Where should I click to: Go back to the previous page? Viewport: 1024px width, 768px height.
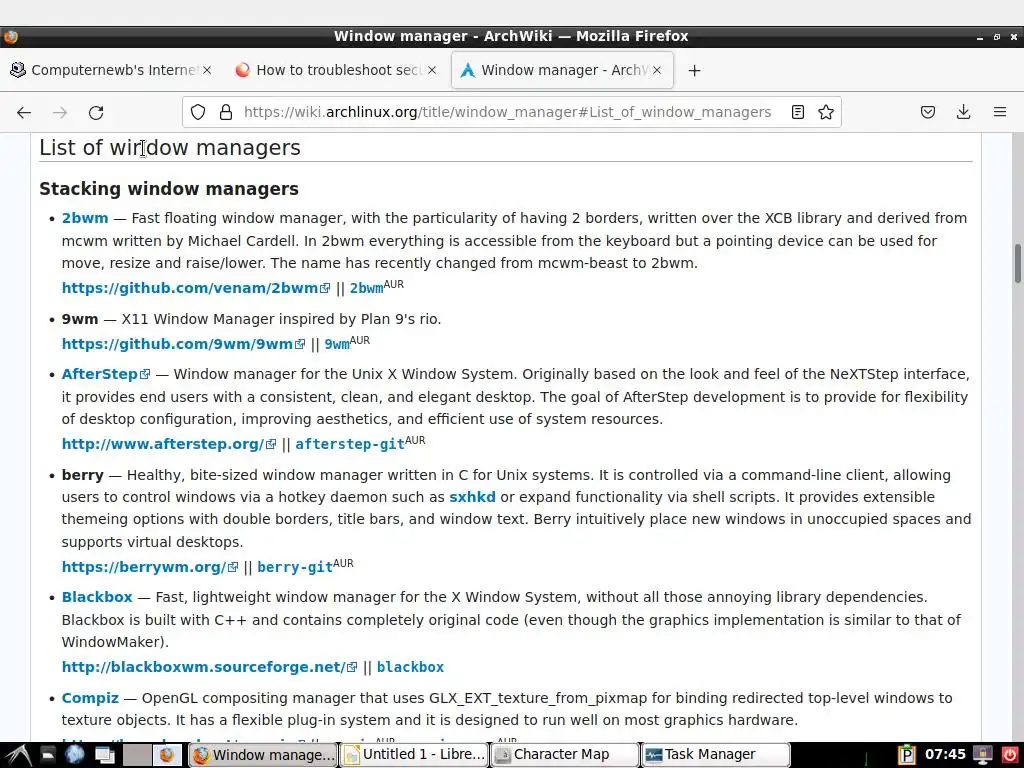point(24,112)
